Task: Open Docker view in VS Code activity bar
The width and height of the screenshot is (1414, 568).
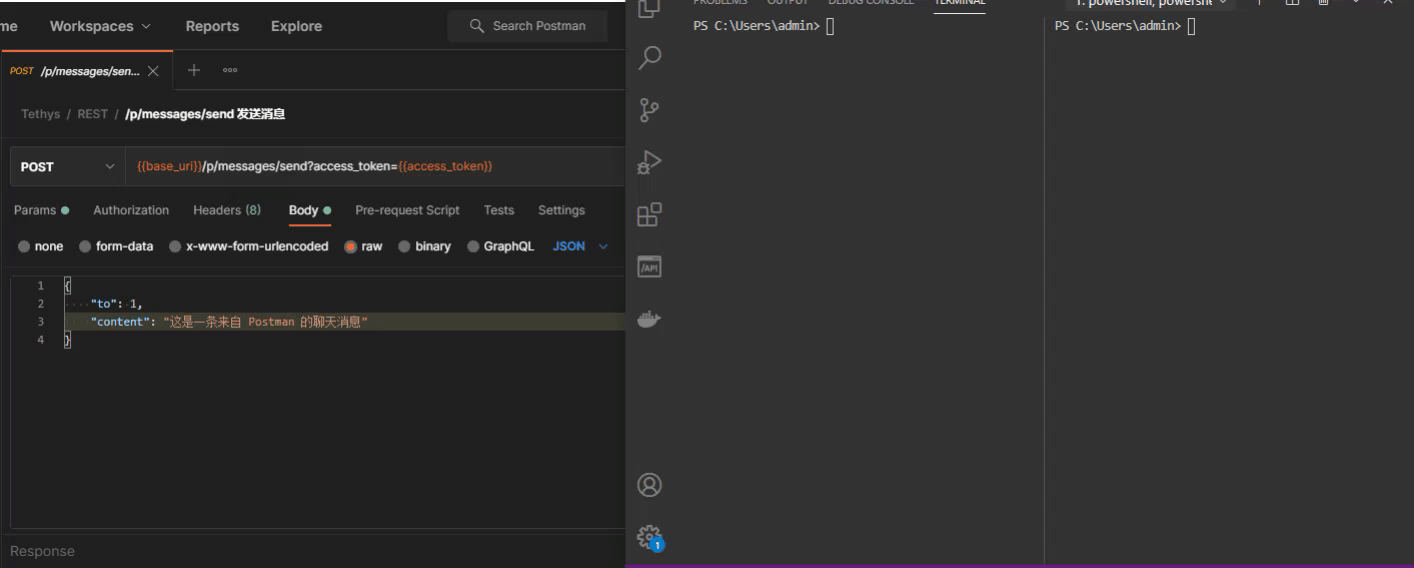Action: click(x=650, y=320)
